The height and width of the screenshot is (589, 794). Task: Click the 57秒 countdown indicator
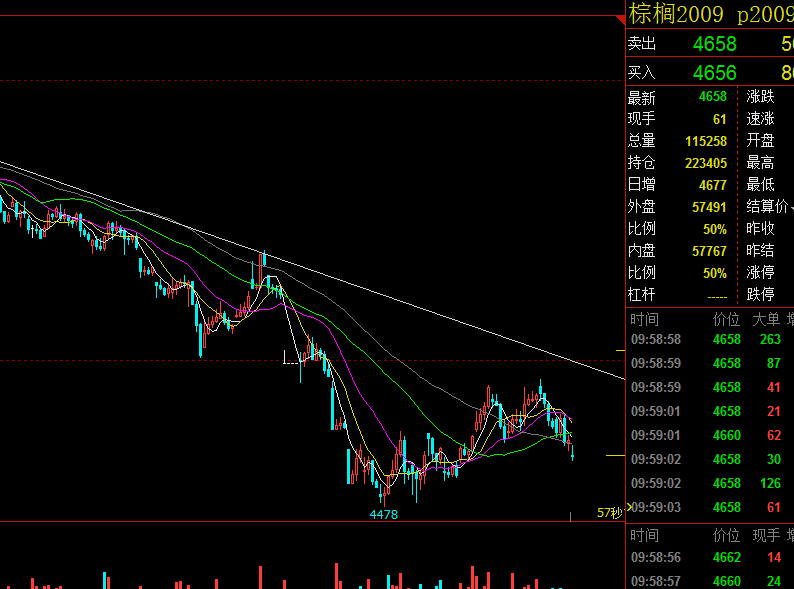coord(609,513)
